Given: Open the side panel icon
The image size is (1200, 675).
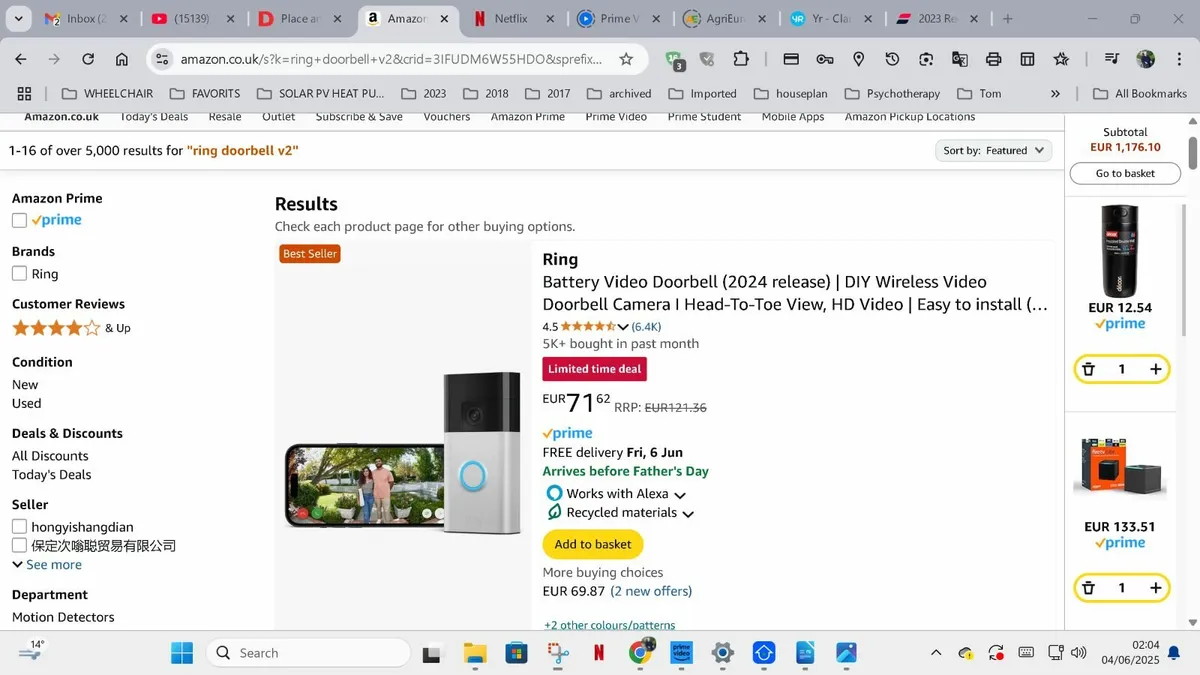Looking at the screenshot, I should [x=1027, y=59].
